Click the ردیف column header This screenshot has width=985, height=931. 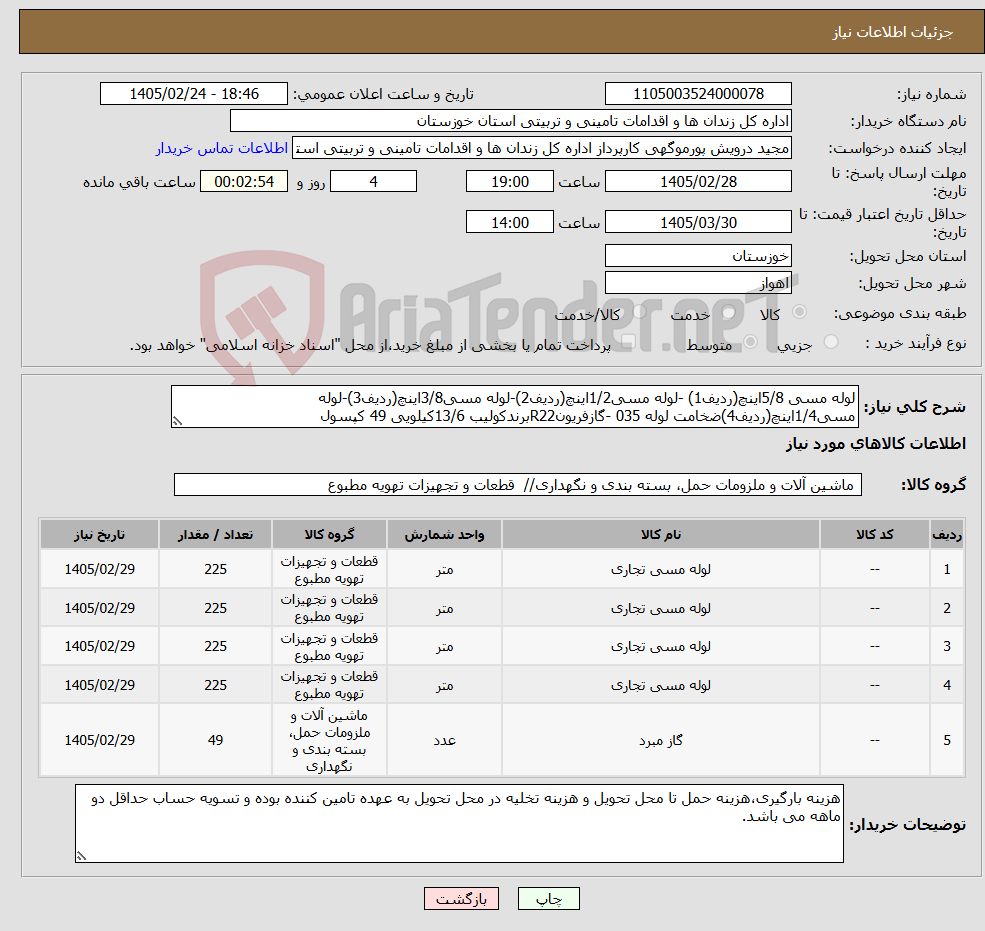click(947, 535)
